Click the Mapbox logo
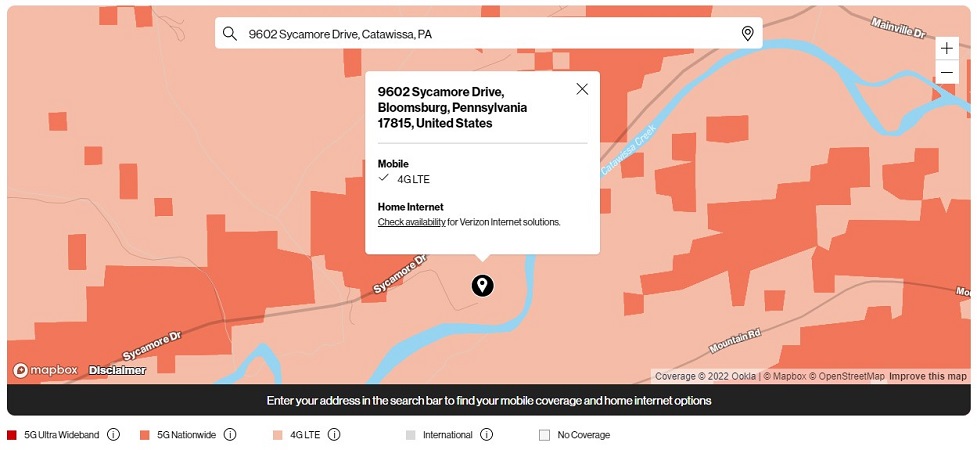977x450 pixels. tap(45, 370)
